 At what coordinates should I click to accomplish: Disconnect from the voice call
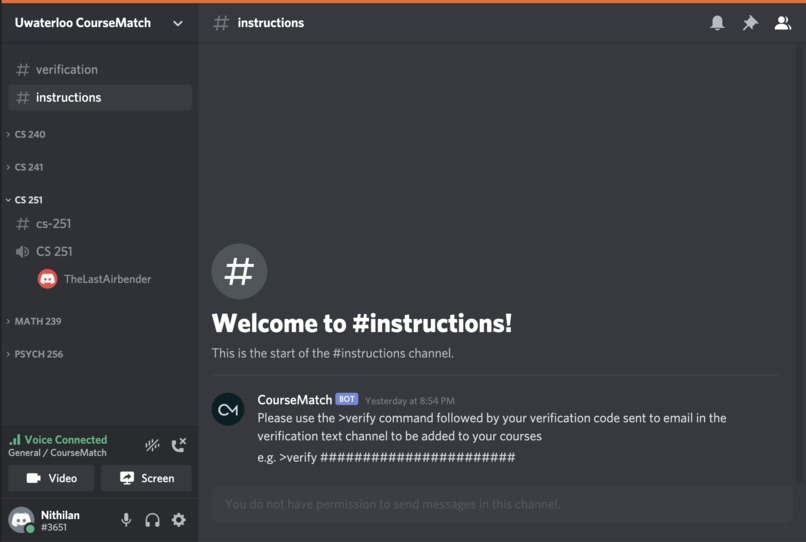pos(178,445)
